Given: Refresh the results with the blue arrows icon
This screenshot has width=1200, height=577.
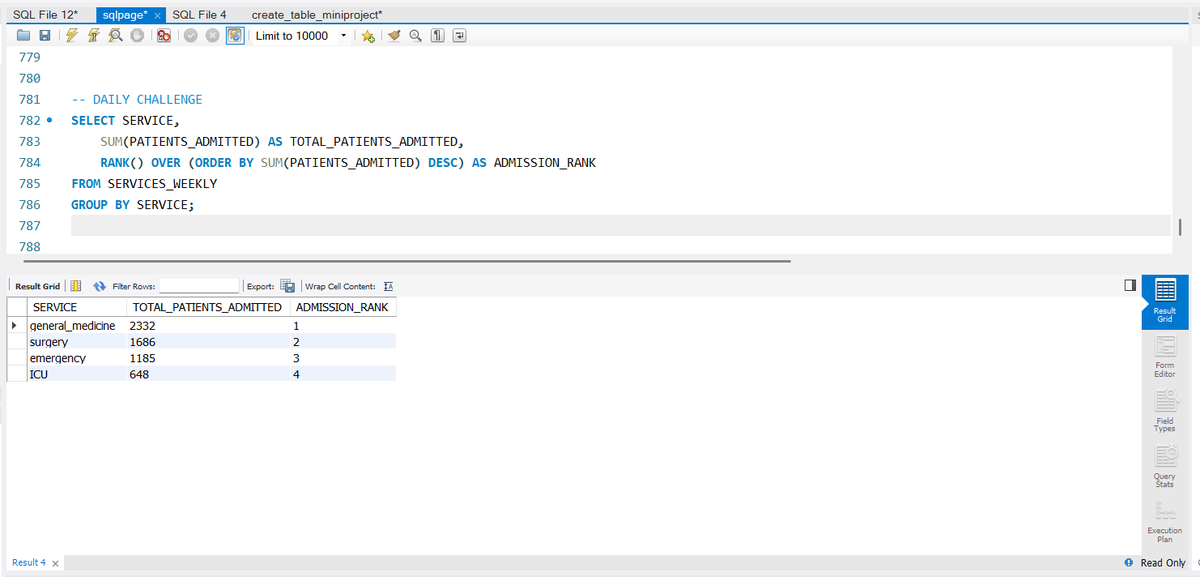Looking at the screenshot, I should click(x=100, y=286).
